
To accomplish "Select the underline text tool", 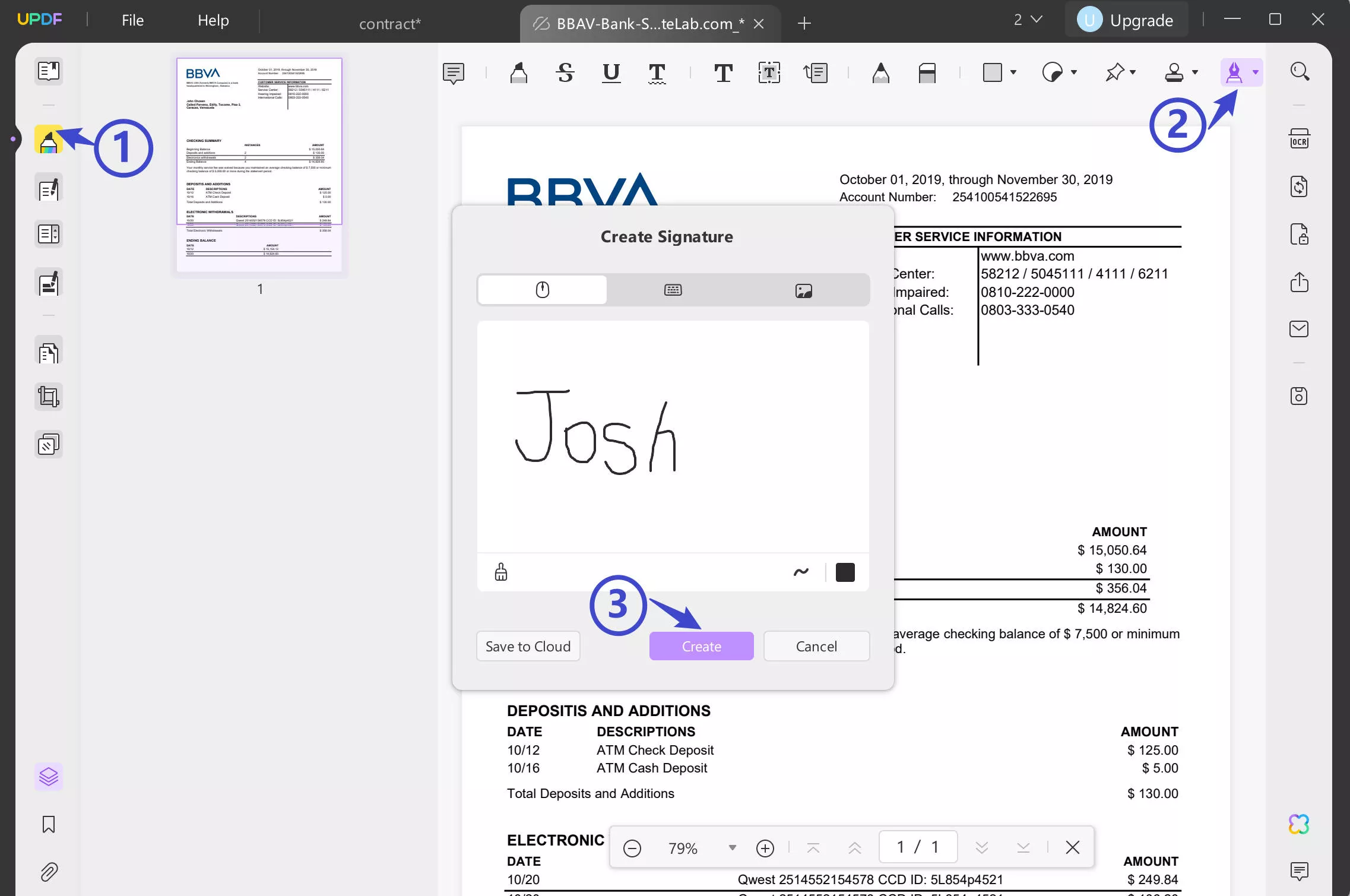I will pos(611,72).
